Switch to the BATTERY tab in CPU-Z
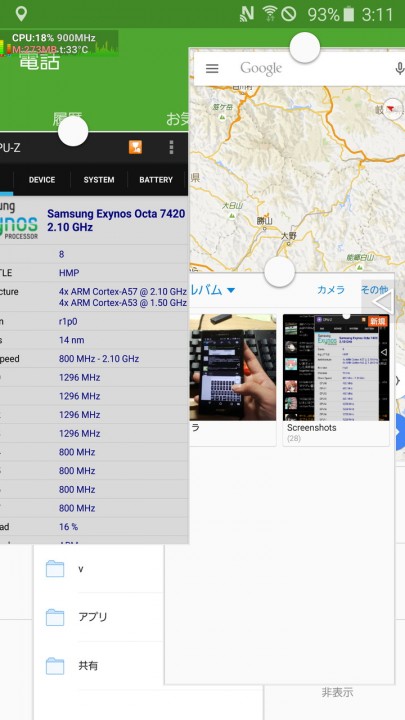405x720 pixels. tap(156, 180)
